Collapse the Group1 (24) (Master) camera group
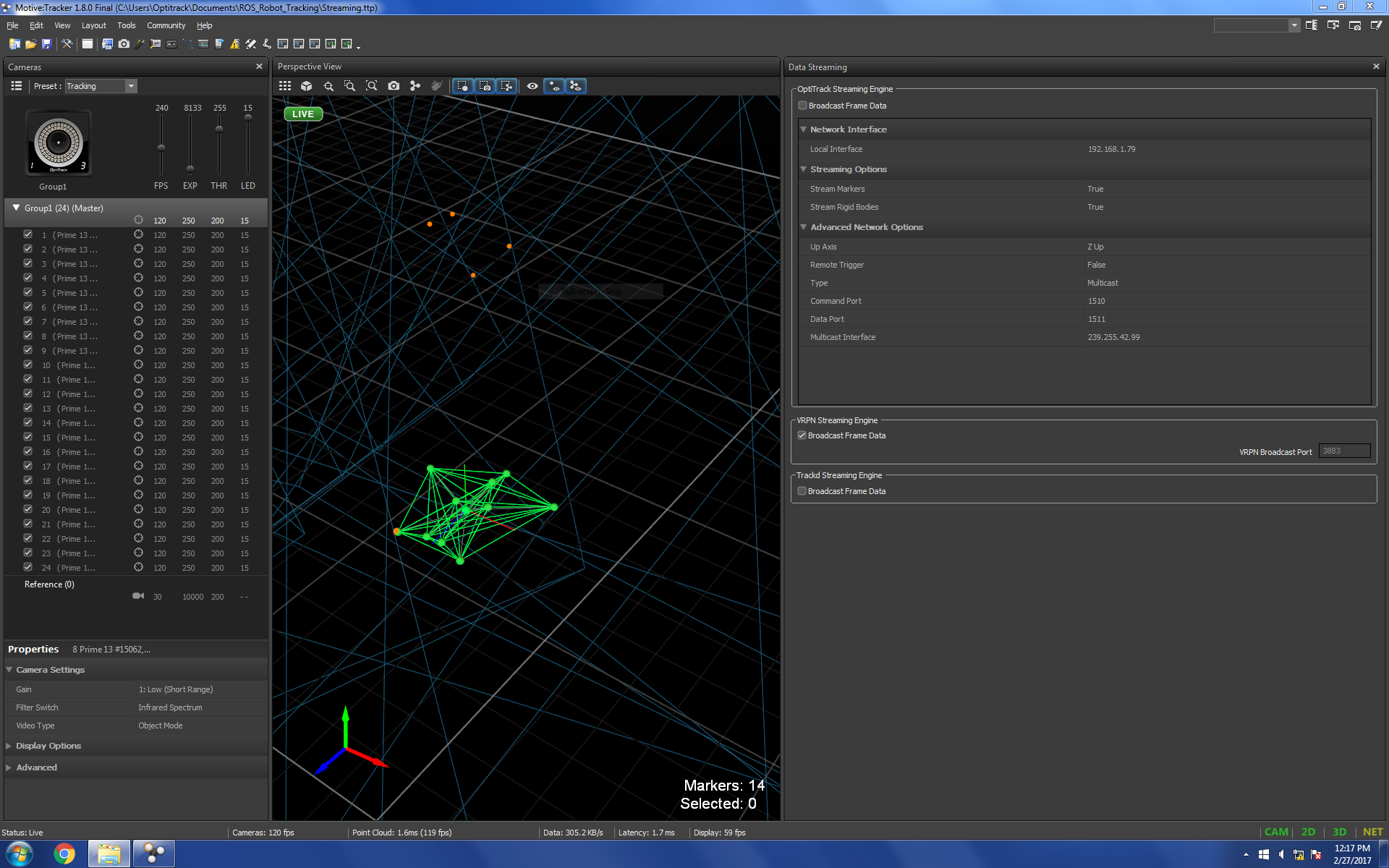This screenshot has width=1389, height=868. coord(16,208)
